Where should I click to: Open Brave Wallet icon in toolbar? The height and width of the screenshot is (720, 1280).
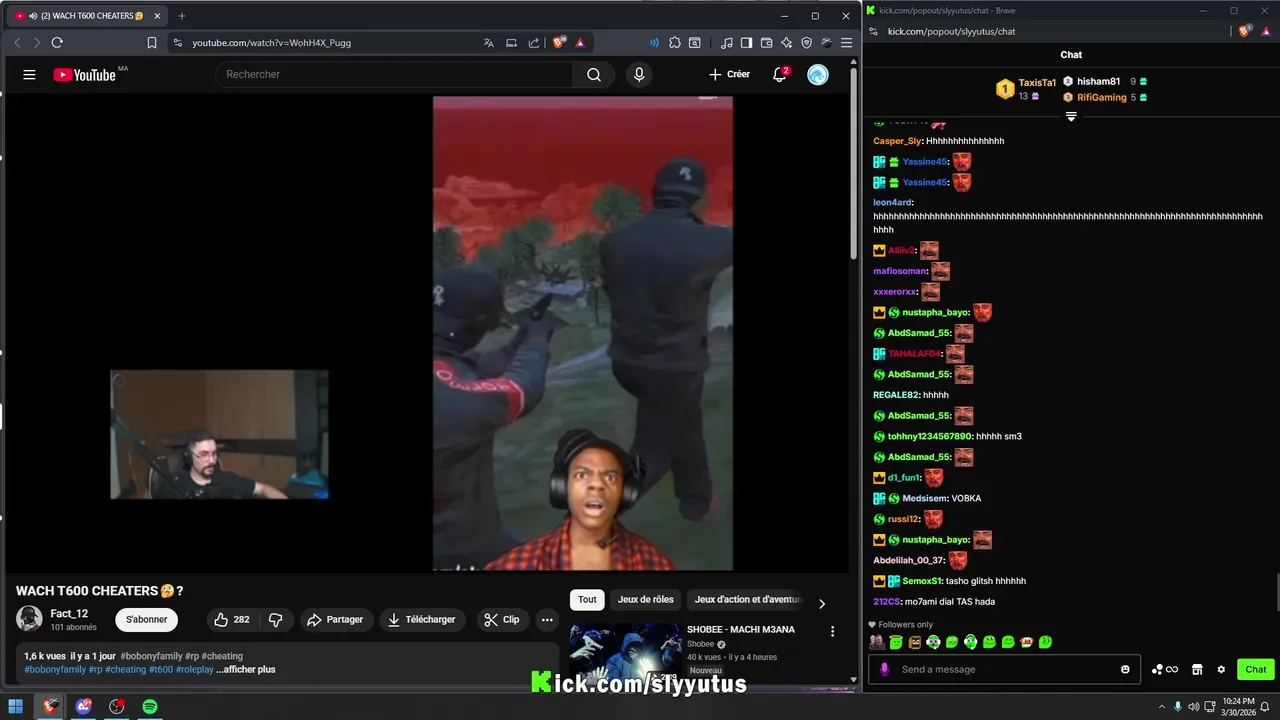point(766,43)
